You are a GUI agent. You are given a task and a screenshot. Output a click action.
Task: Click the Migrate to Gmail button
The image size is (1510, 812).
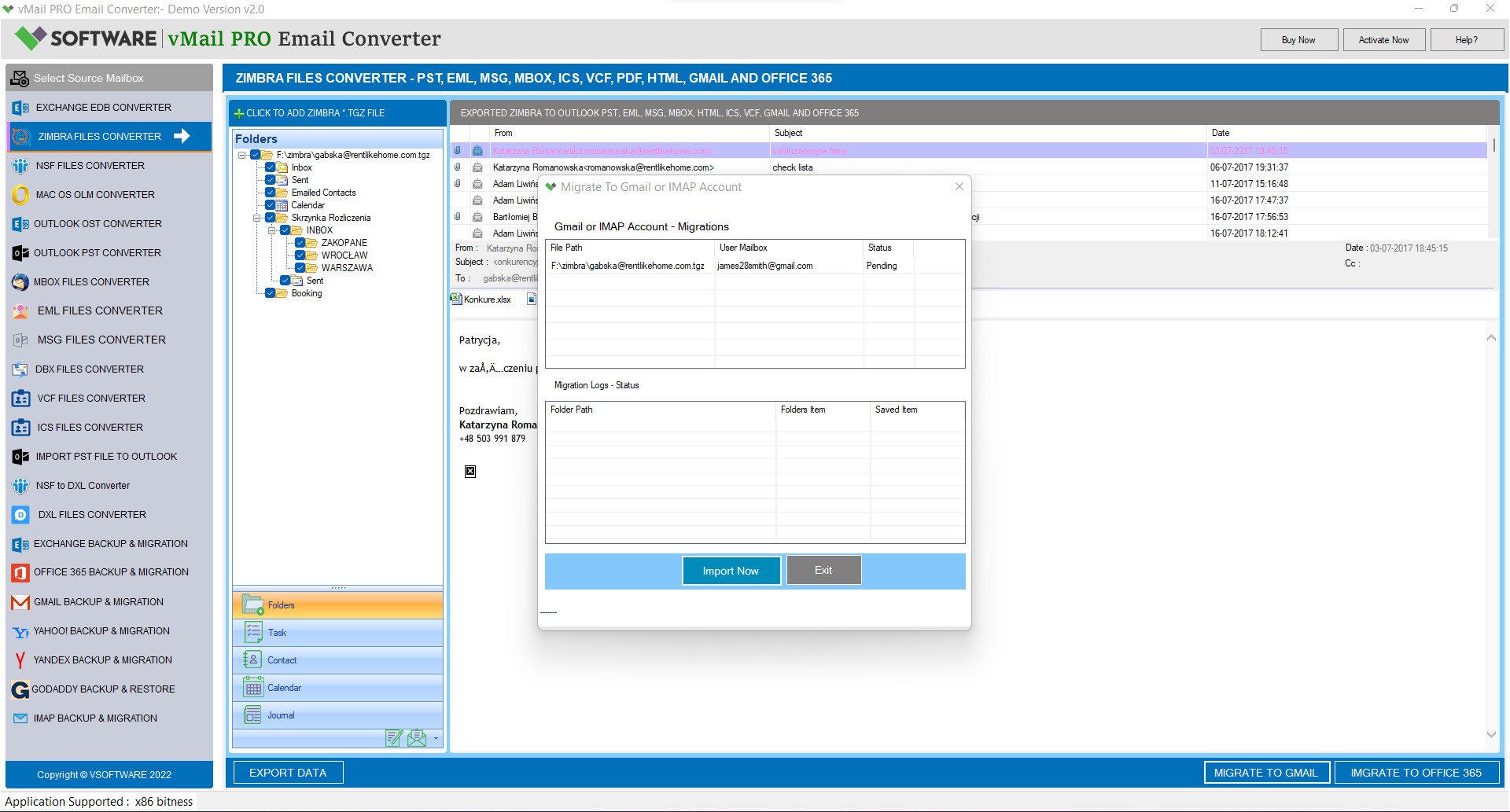click(1265, 773)
